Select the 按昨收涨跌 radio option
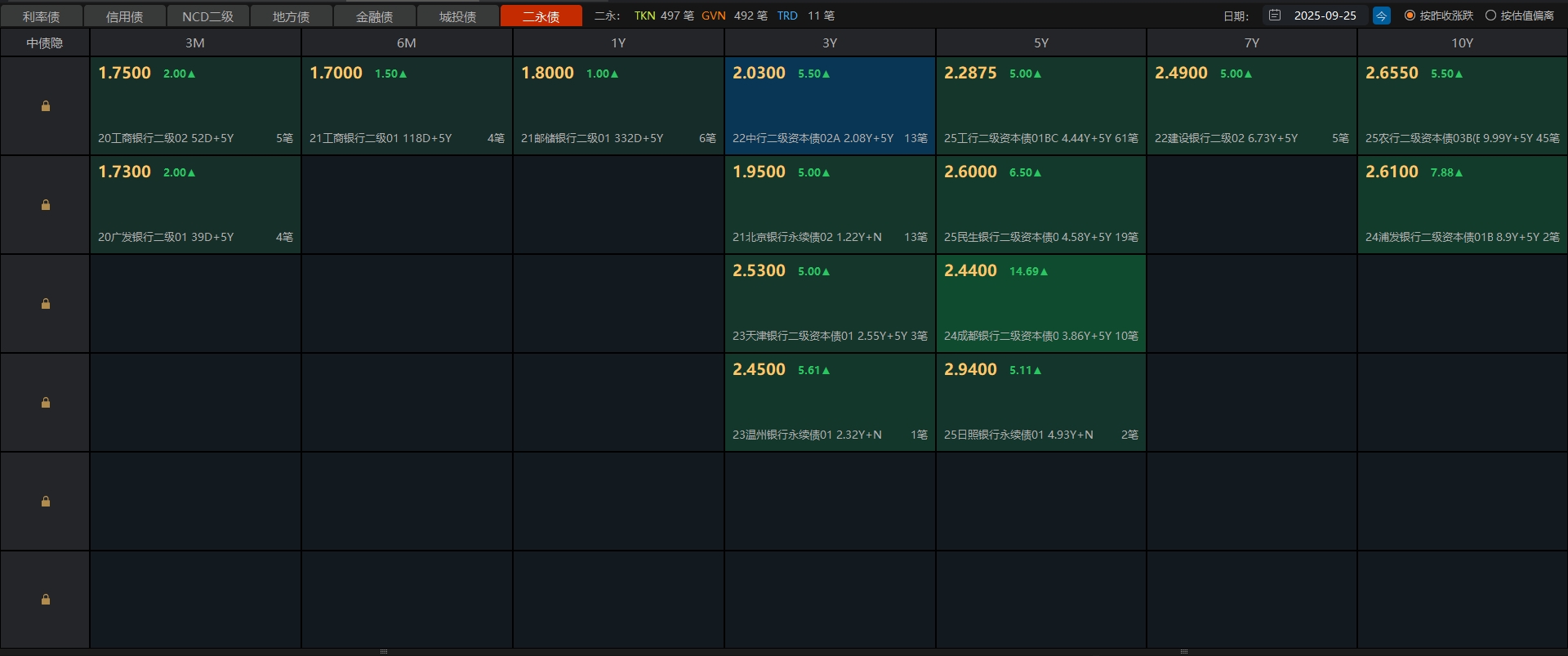This screenshot has height=656, width=1568. [x=1410, y=16]
